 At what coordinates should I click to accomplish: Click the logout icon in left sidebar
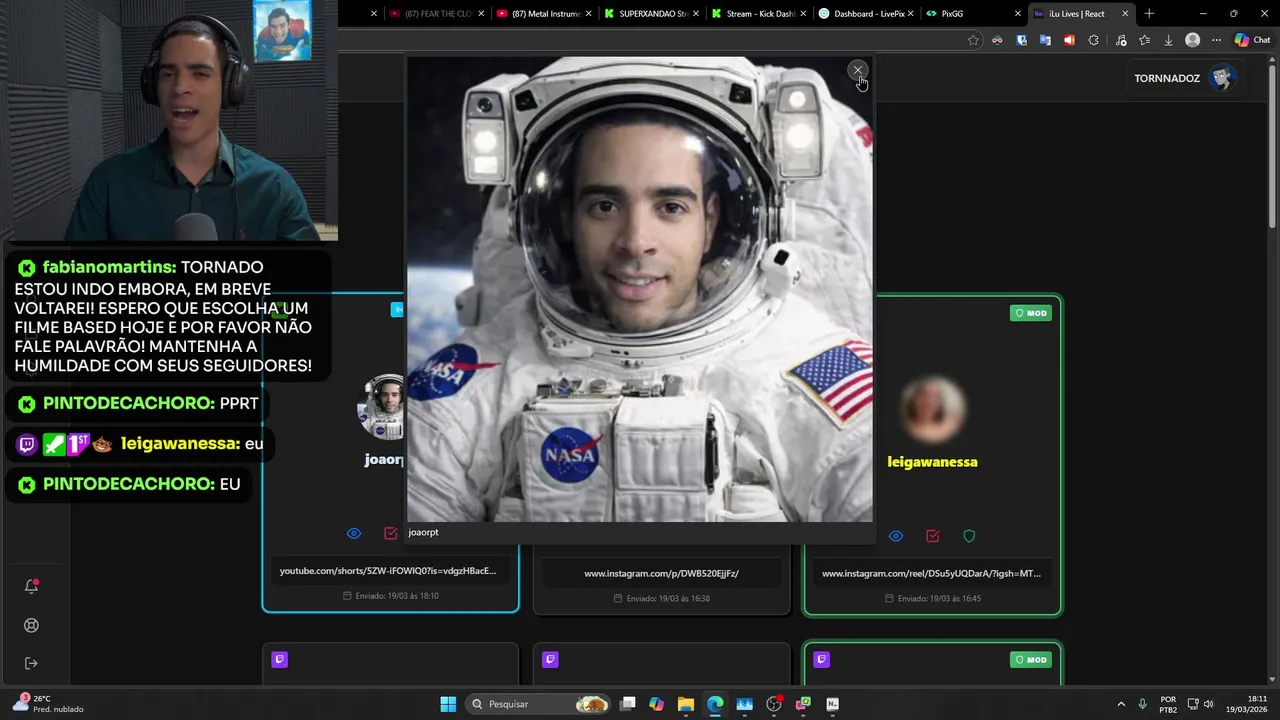pyautogui.click(x=31, y=663)
